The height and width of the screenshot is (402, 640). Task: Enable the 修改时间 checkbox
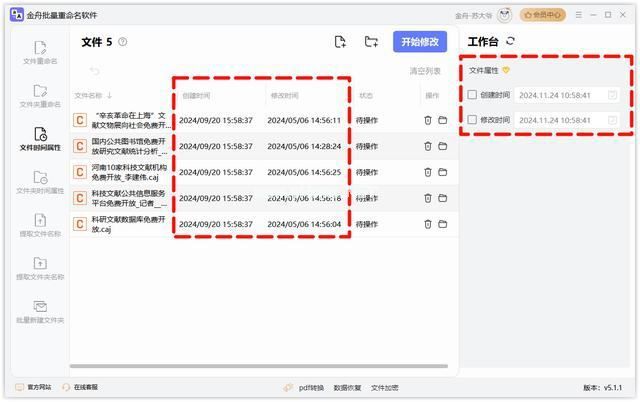(x=472, y=120)
